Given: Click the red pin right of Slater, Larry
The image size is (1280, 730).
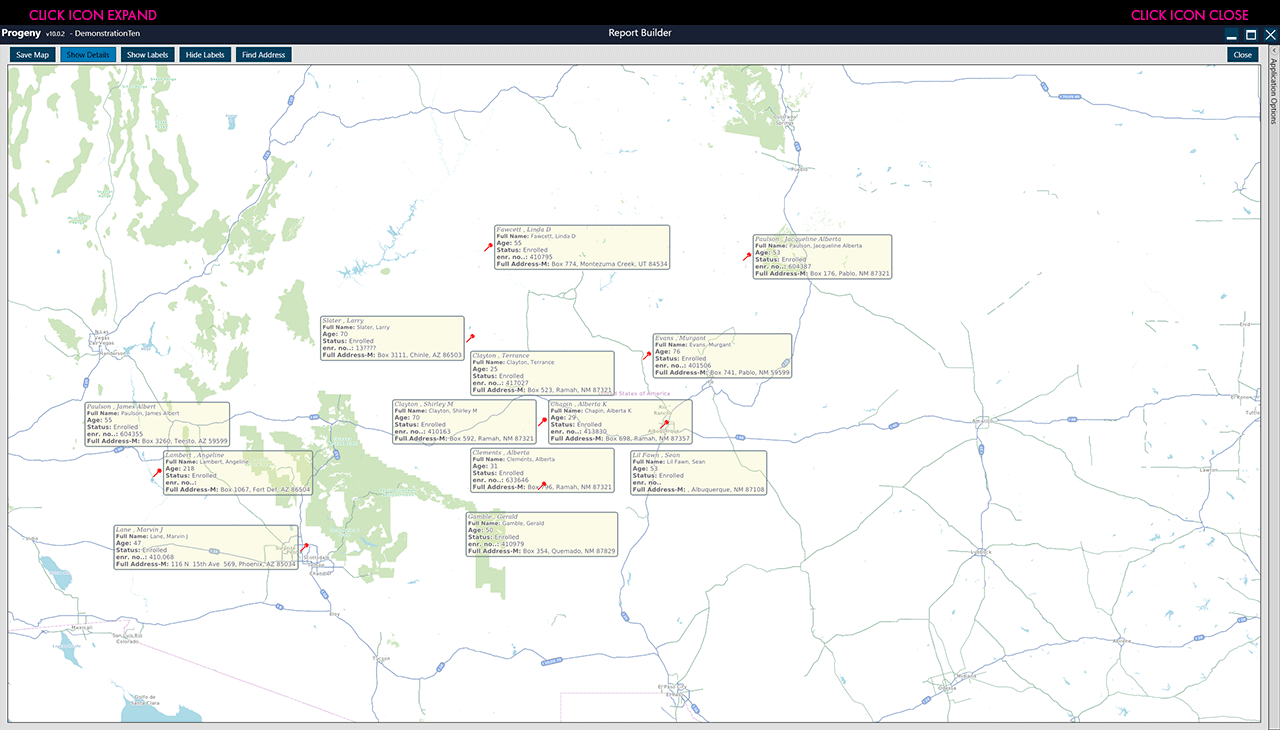Looking at the screenshot, I should (x=471, y=338).
